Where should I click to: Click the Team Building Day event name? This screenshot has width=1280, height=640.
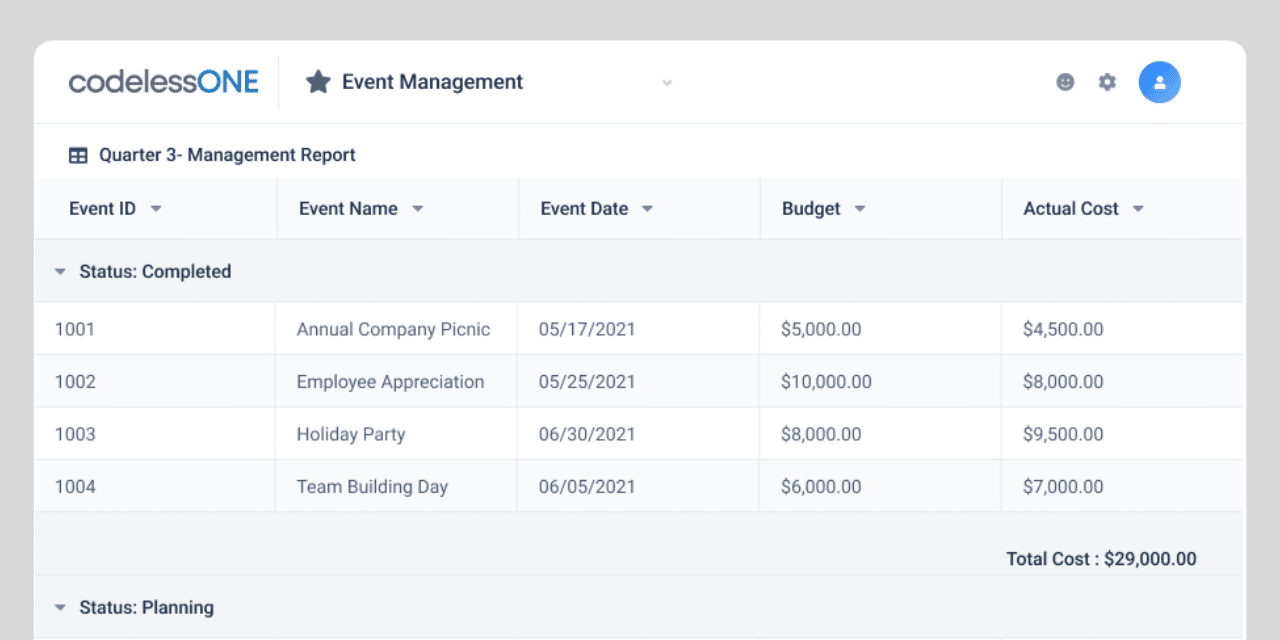(372, 487)
